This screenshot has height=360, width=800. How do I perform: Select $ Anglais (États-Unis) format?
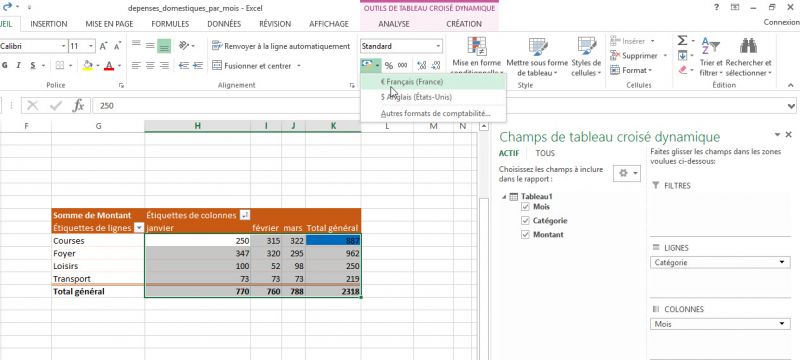433,97
